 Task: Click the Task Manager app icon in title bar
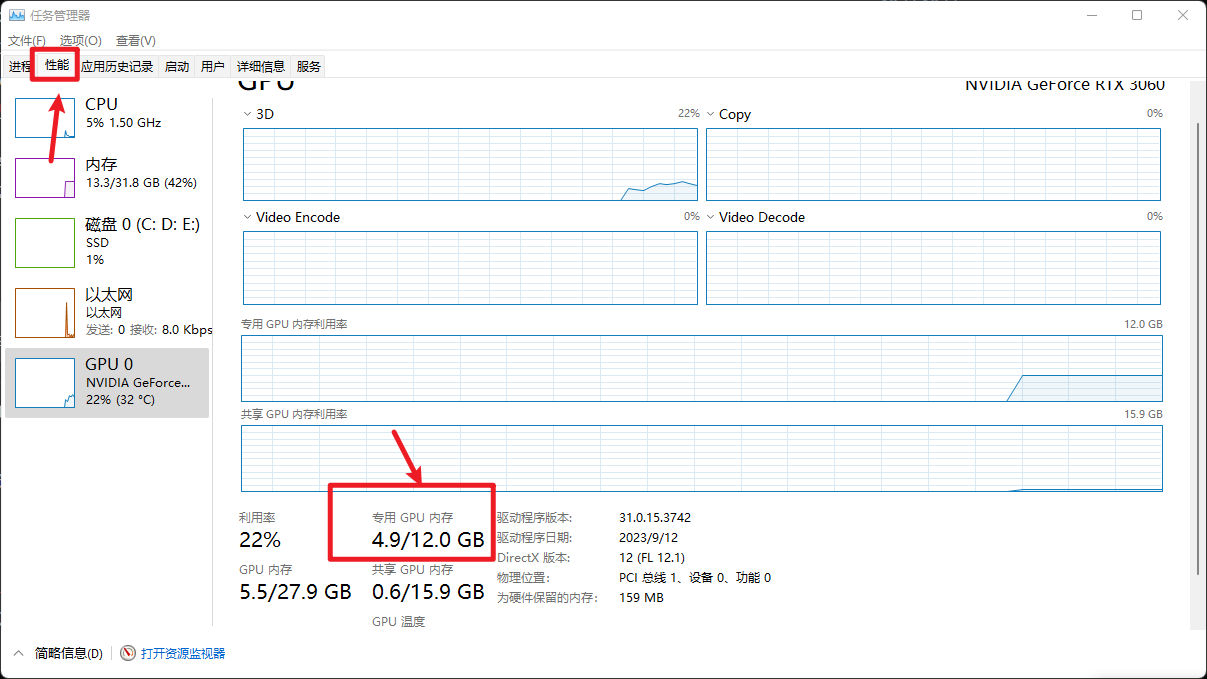click(17, 15)
